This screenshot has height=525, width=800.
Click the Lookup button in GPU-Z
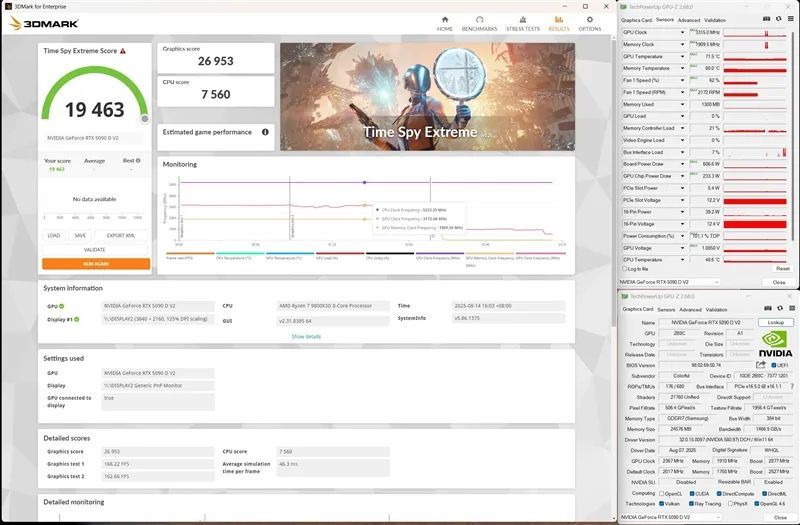776,322
